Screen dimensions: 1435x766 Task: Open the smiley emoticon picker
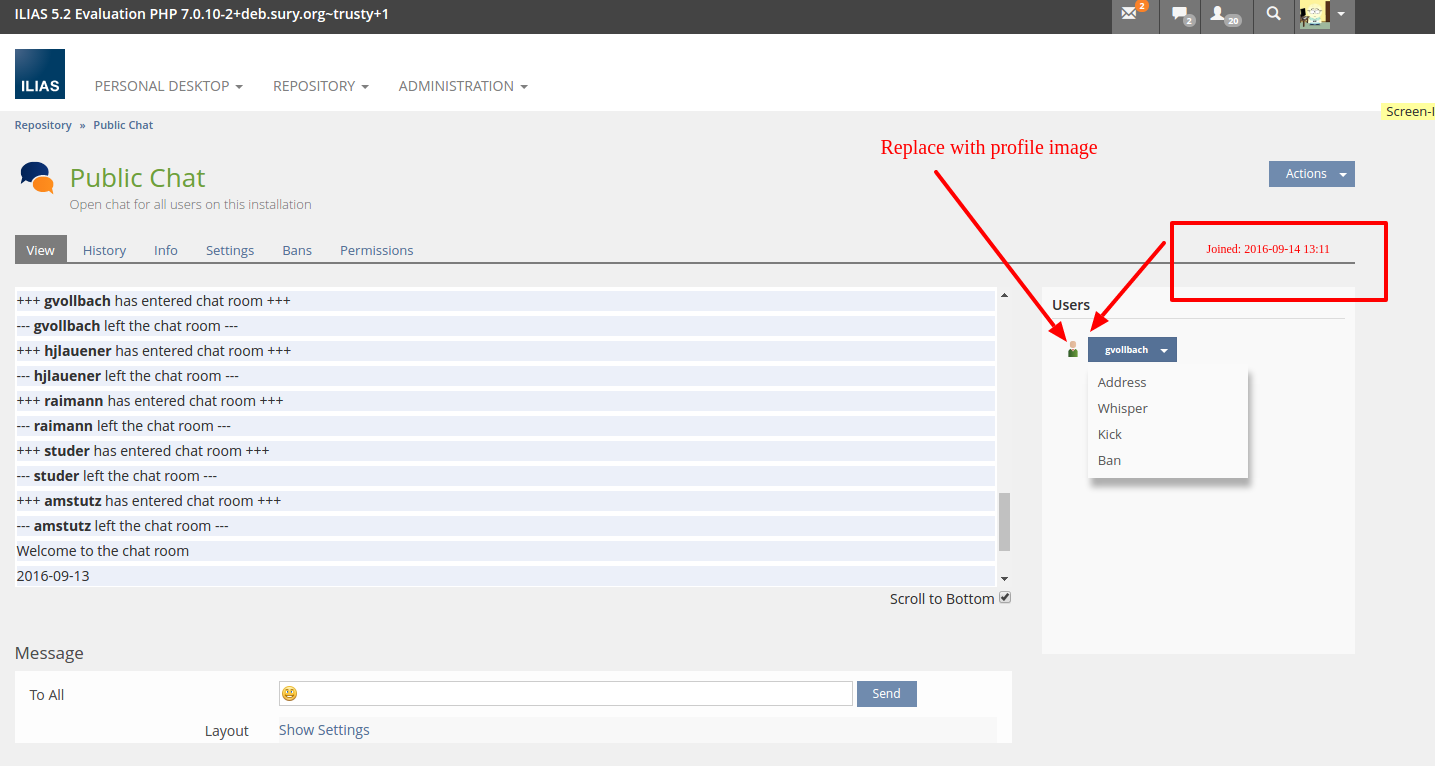tap(290, 694)
